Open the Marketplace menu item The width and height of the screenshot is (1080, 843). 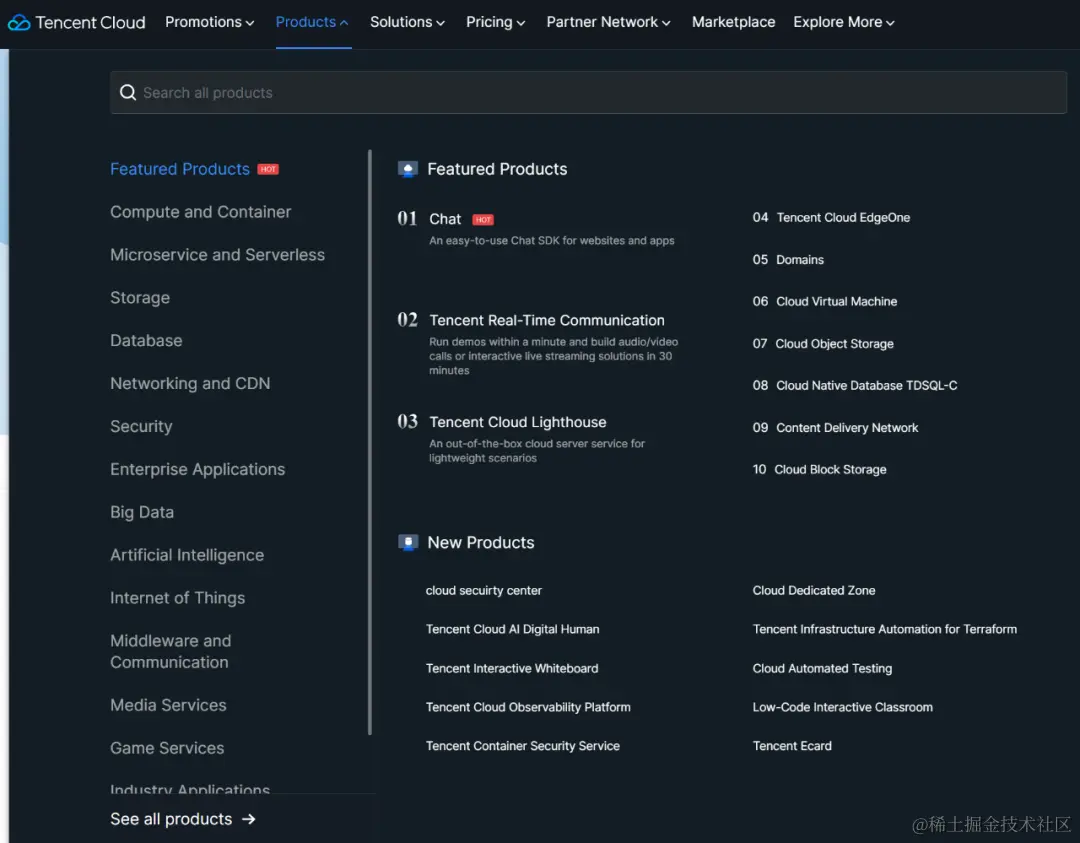[734, 22]
